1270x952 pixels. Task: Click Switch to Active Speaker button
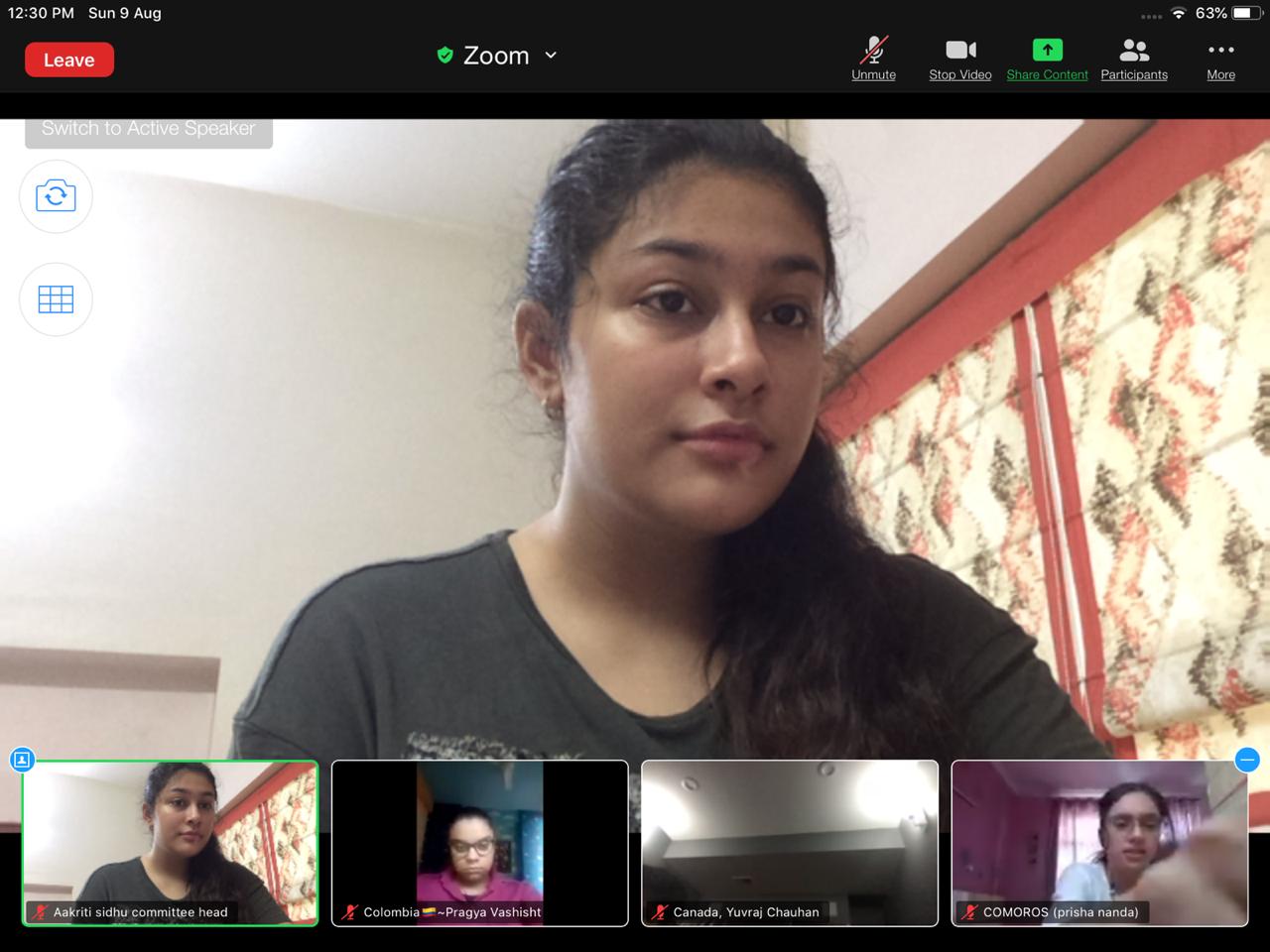coord(149,130)
